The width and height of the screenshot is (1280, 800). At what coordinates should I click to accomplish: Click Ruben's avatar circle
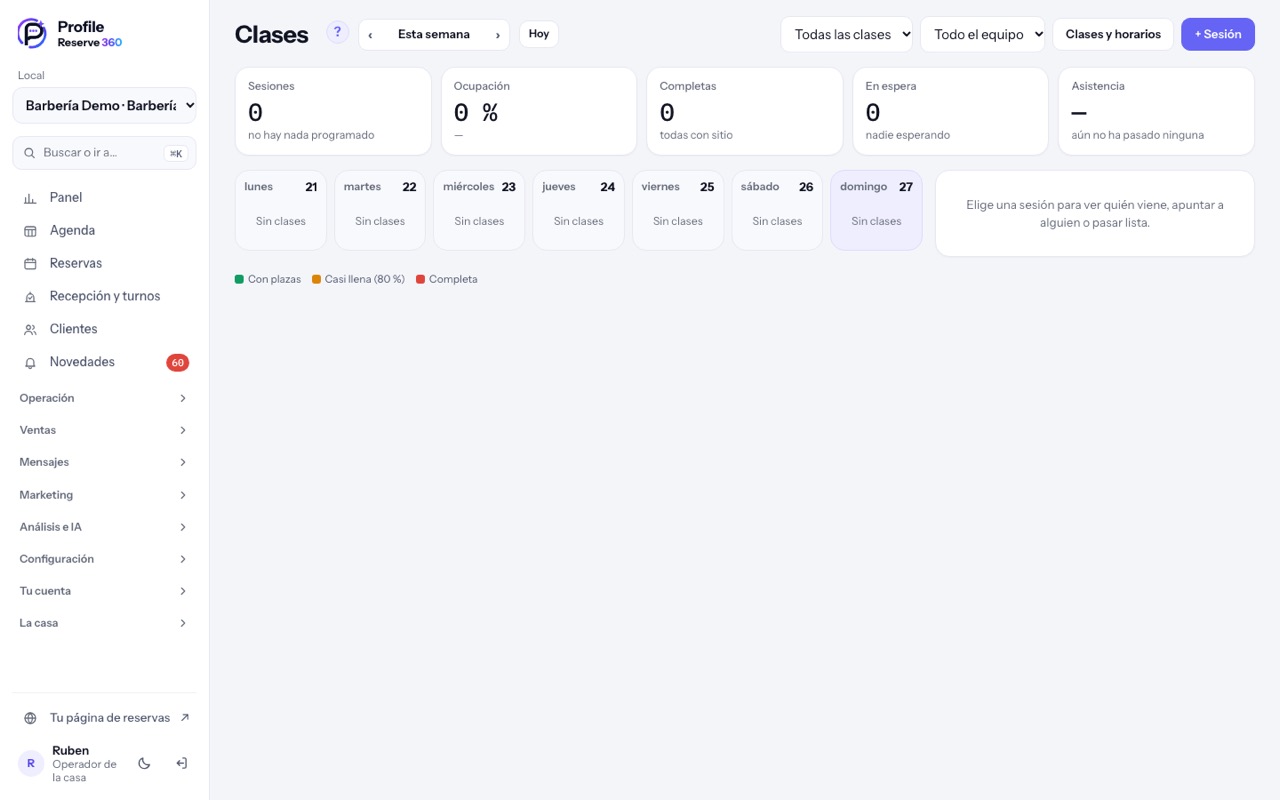pos(31,763)
